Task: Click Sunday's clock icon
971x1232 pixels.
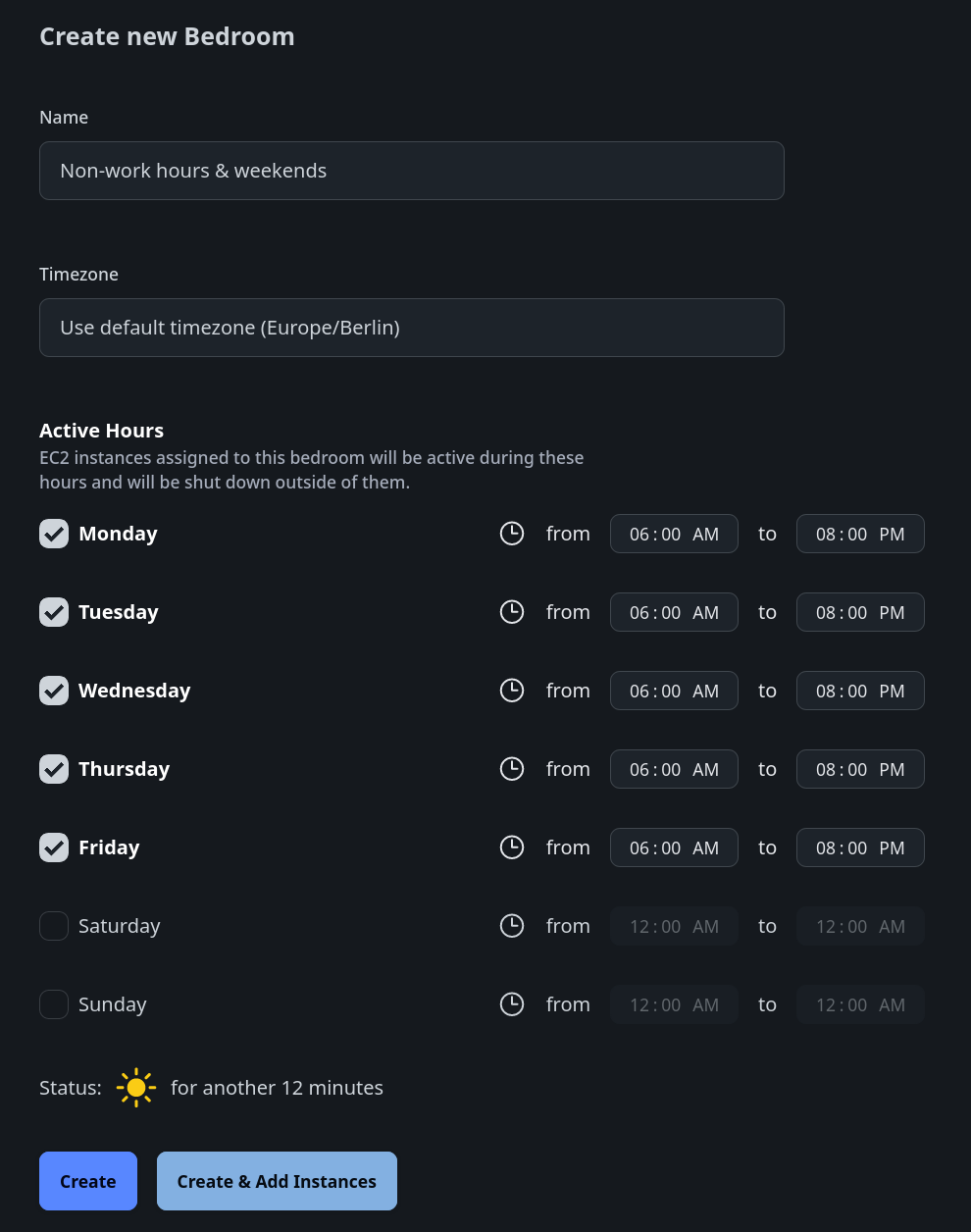Action: coord(512,1004)
